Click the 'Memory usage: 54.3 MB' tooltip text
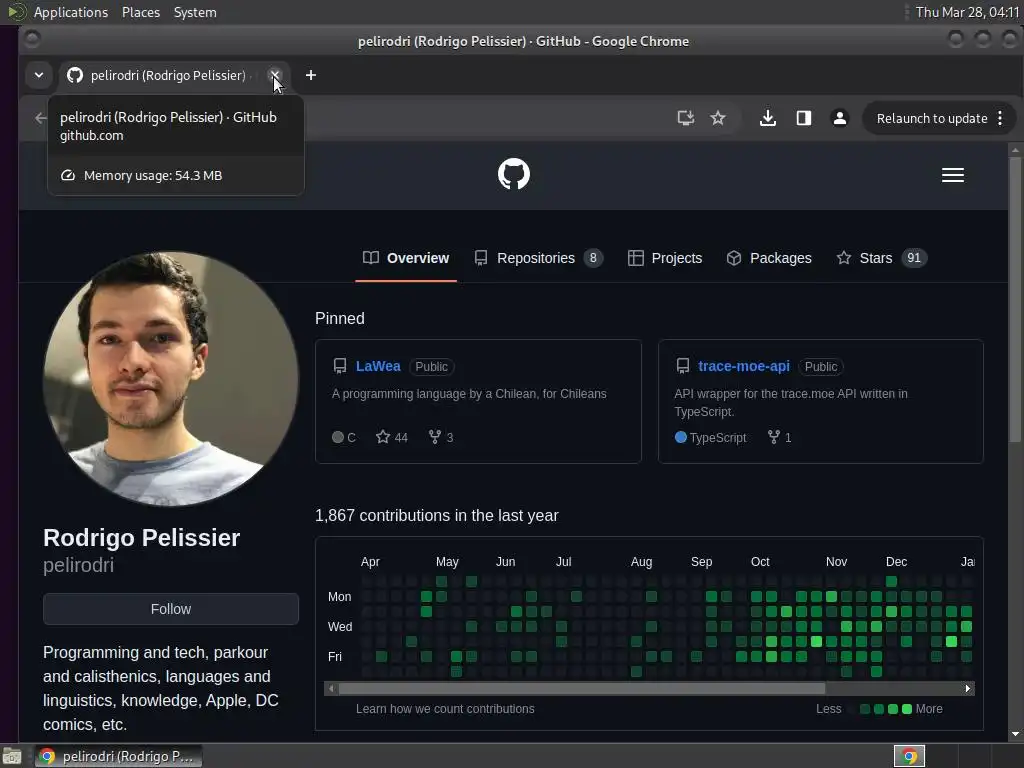This screenshot has height=768, width=1024. [153, 176]
